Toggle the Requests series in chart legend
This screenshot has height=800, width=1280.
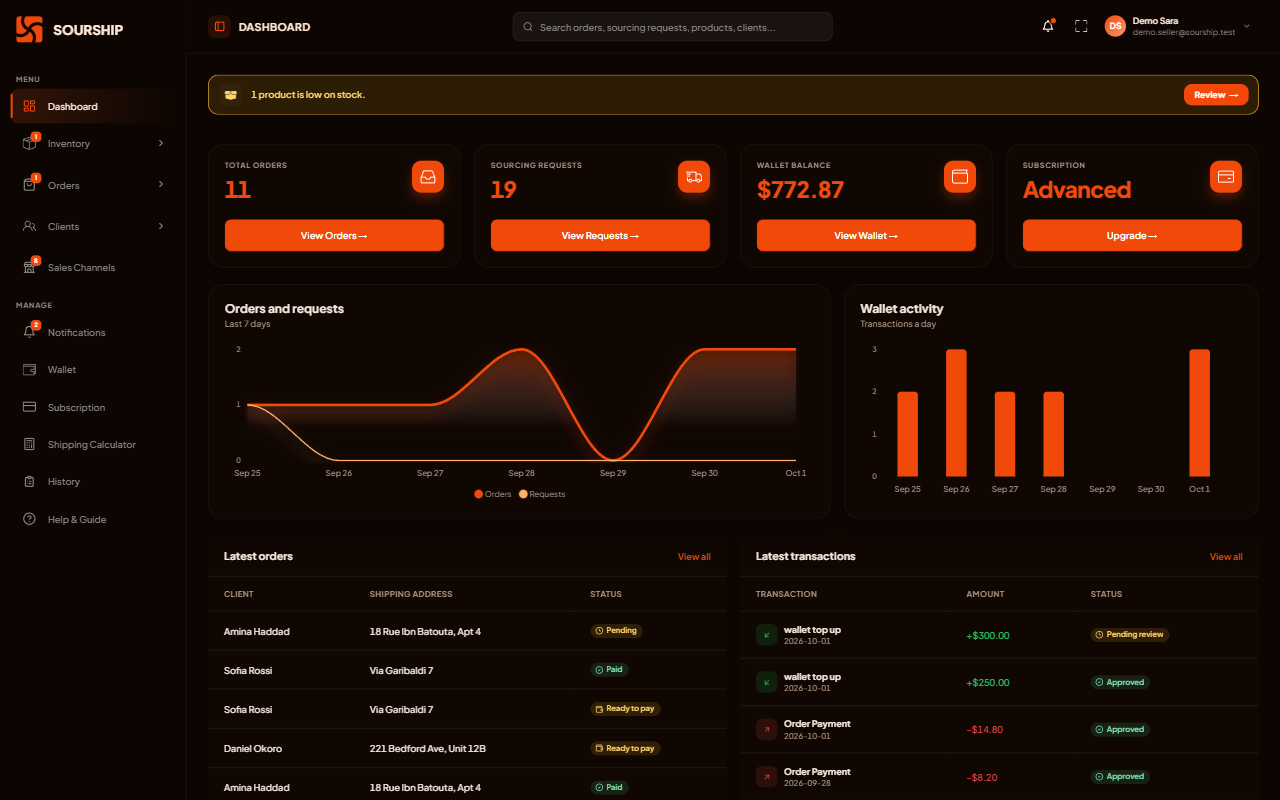tap(542, 494)
